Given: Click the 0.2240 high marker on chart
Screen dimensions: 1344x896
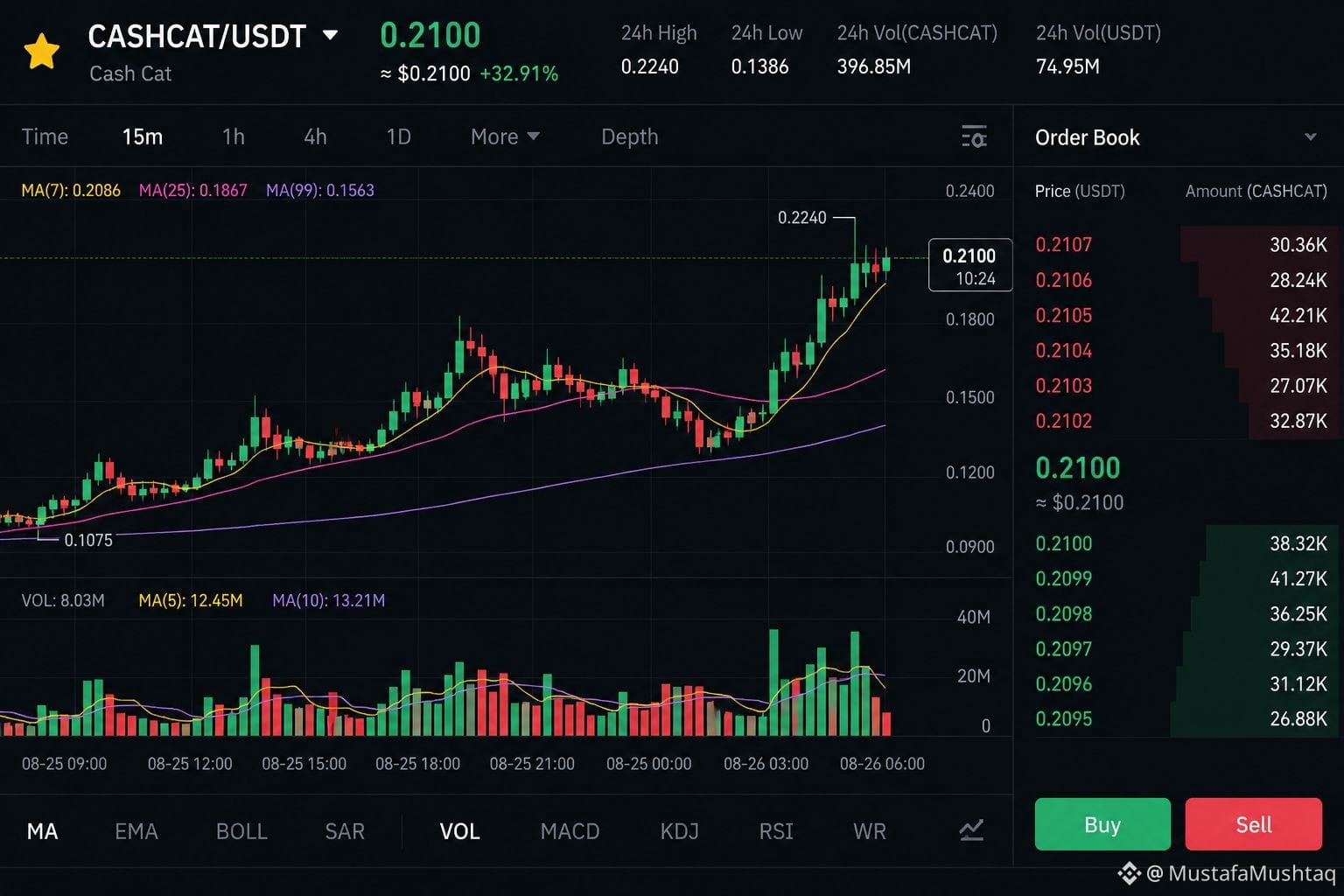Looking at the screenshot, I should coord(801,217).
